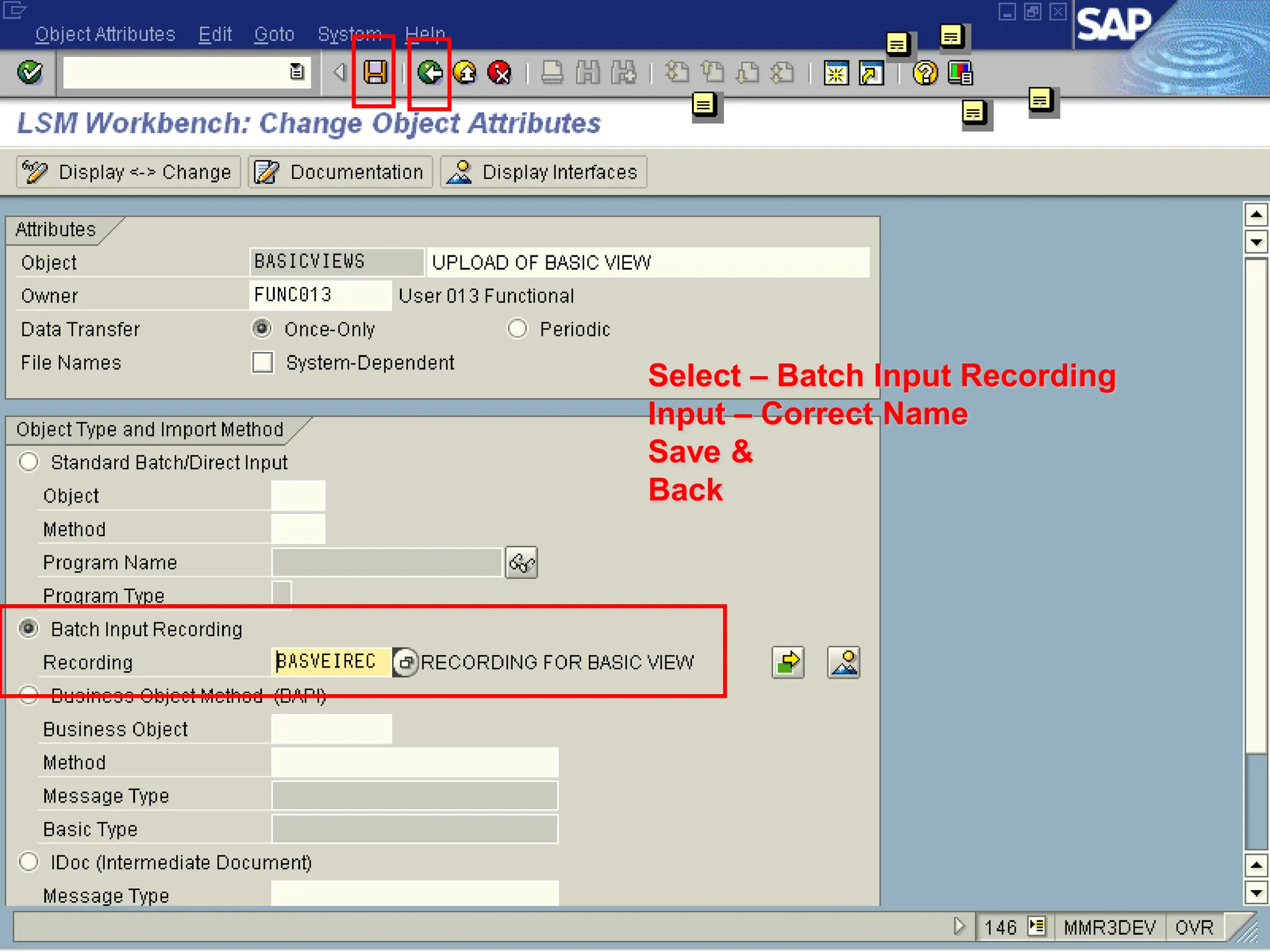Click the Next Page icon

click(748, 73)
